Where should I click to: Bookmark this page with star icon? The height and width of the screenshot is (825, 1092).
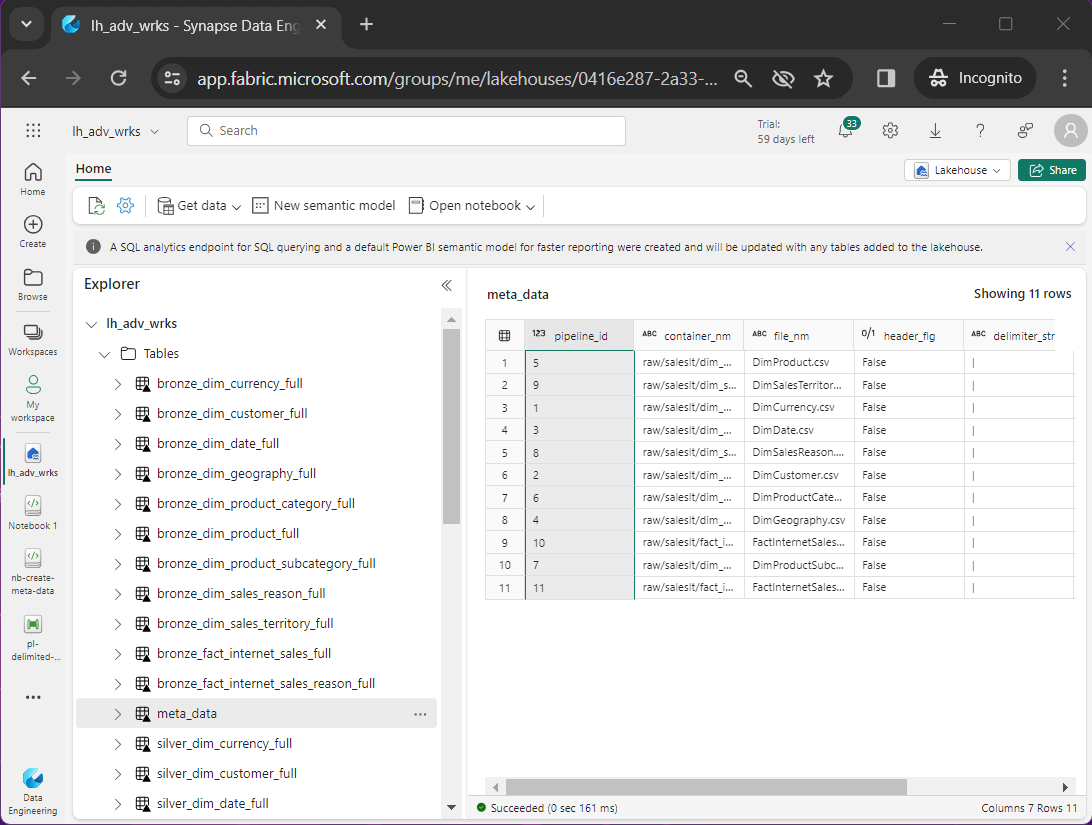point(823,78)
